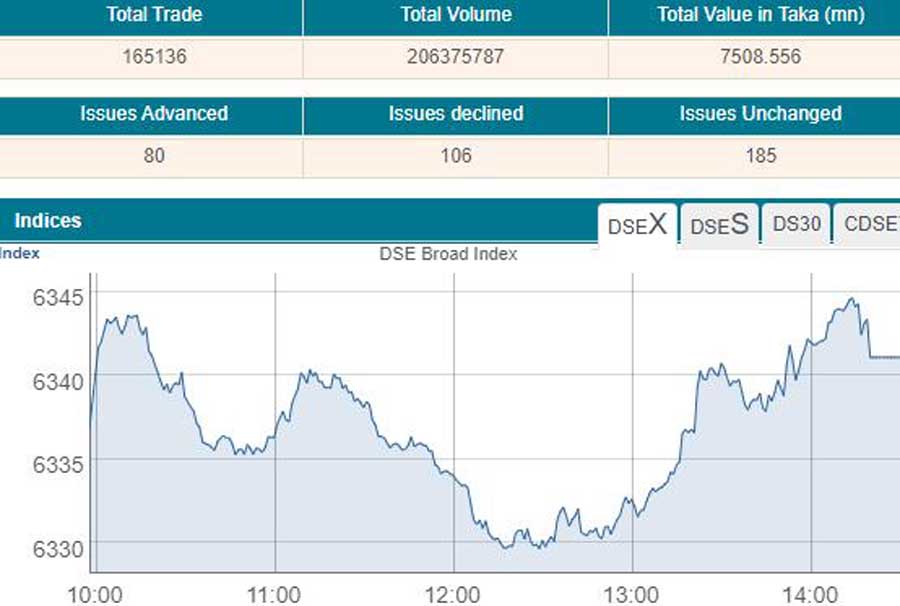Image resolution: width=900 pixels, height=606 pixels.
Task: Open the Total Trade column header
Action: tap(153, 15)
